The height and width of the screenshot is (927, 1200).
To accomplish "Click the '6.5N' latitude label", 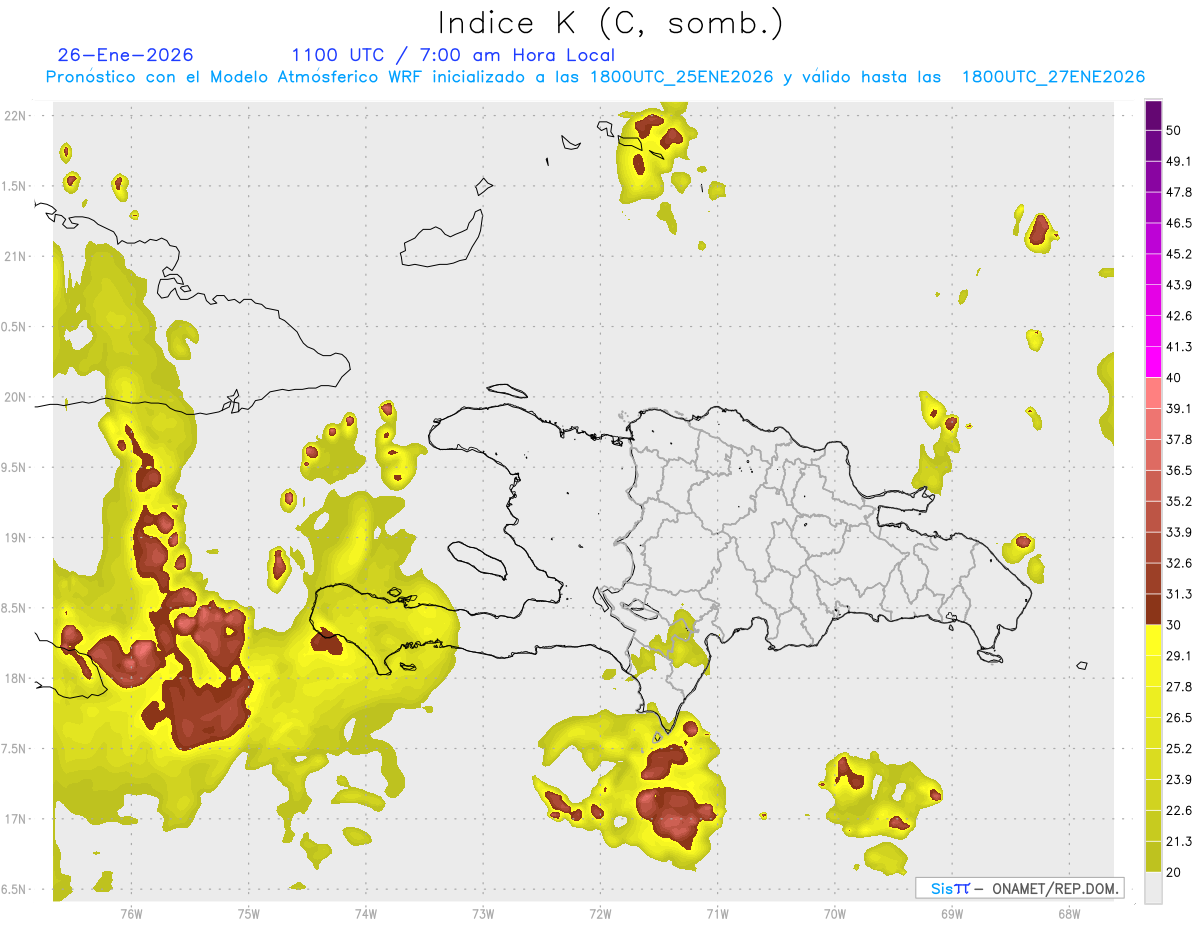I will pos(14,889).
